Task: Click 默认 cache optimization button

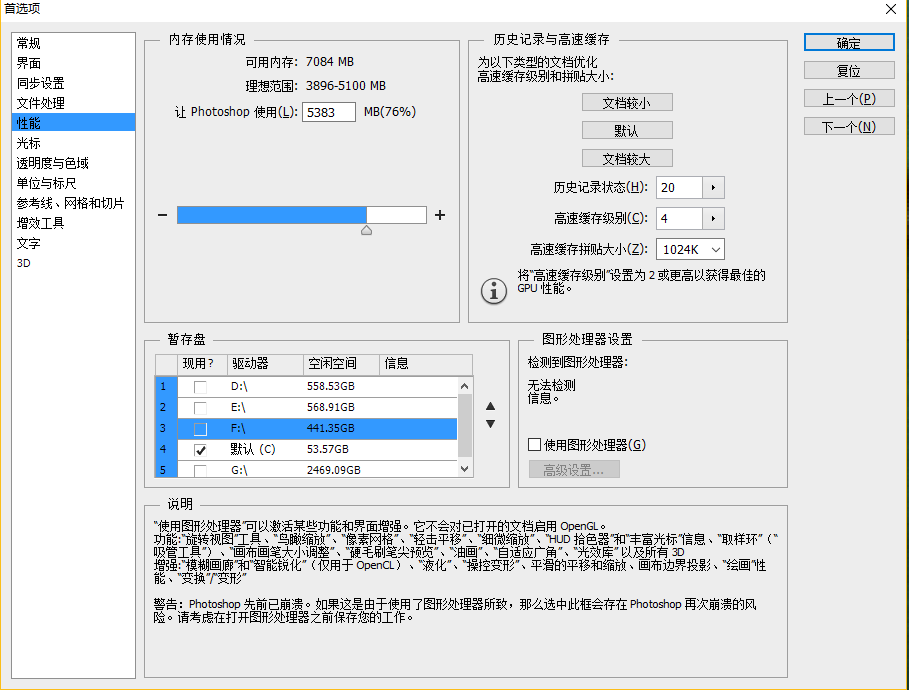Action: [627, 130]
